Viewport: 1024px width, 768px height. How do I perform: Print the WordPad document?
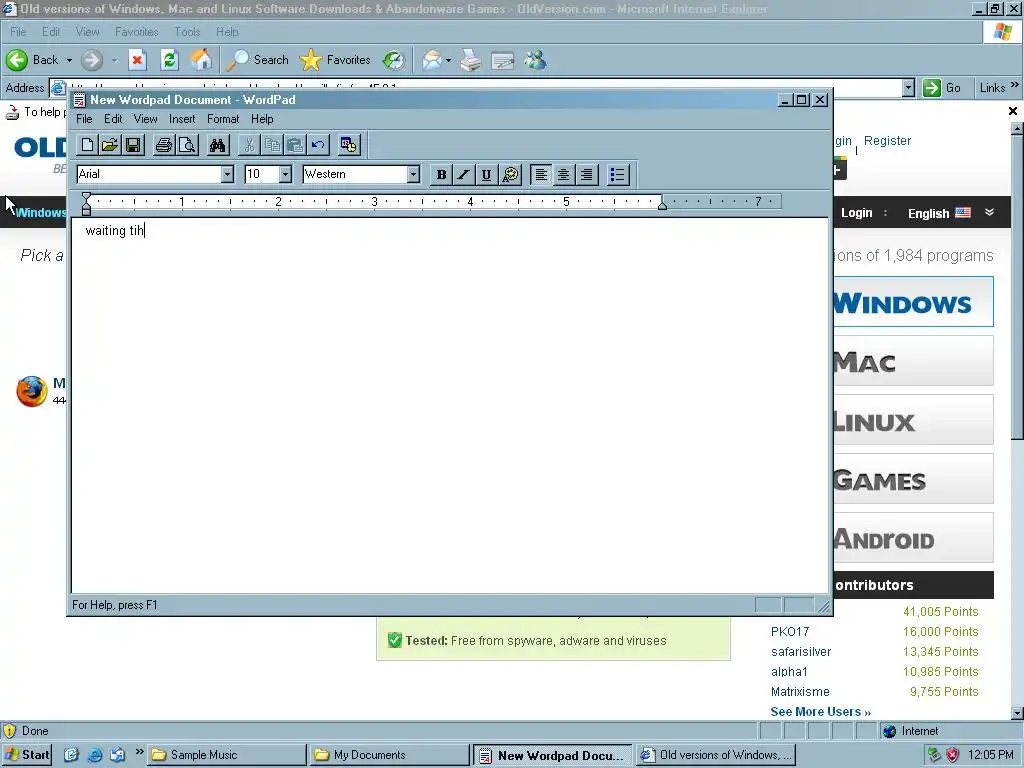tap(163, 145)
